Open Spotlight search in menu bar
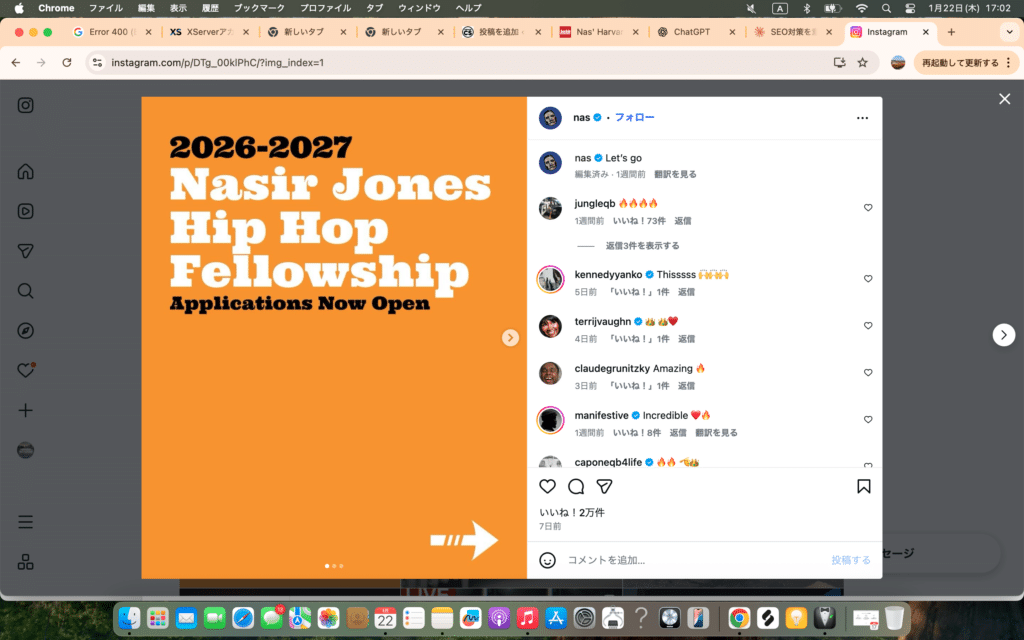Screen dimensions: 1024x640 pyautogui.click(x=886, y=8)
